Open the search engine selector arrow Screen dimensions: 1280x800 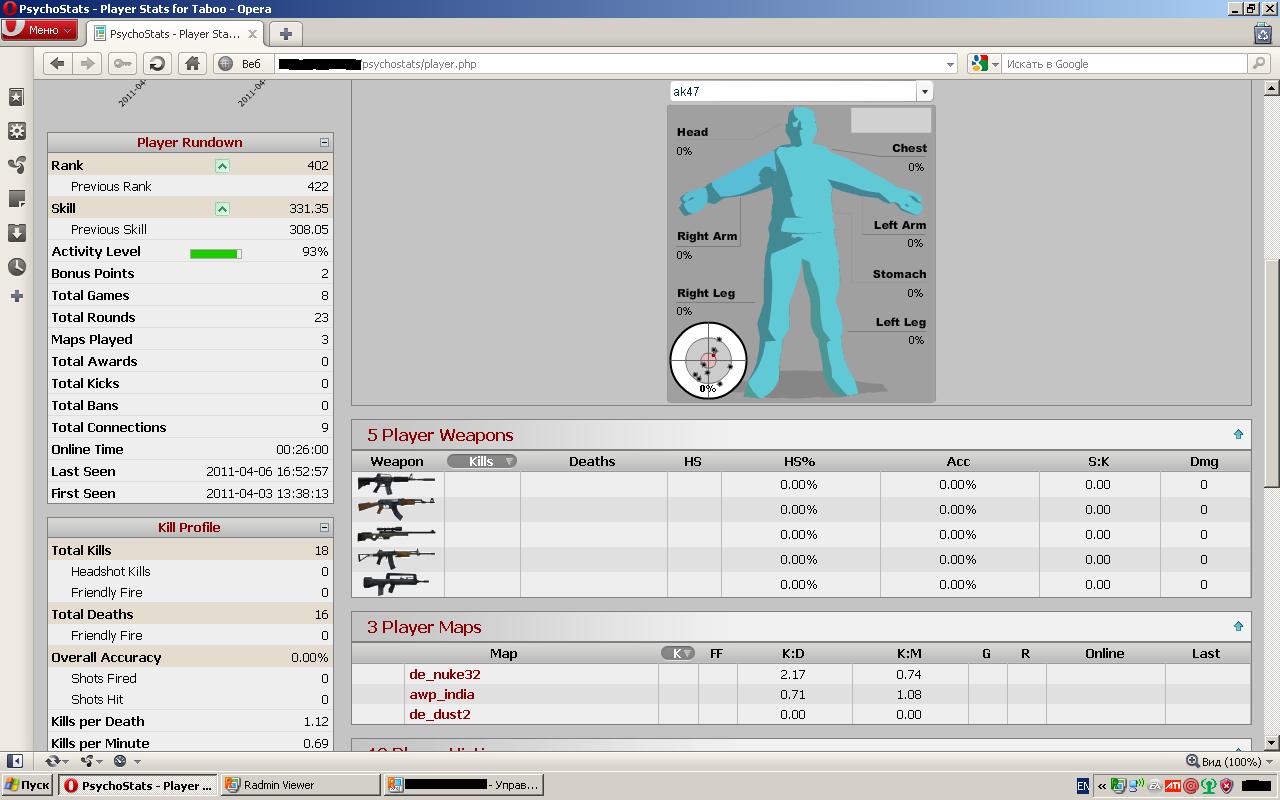[995, 64]
